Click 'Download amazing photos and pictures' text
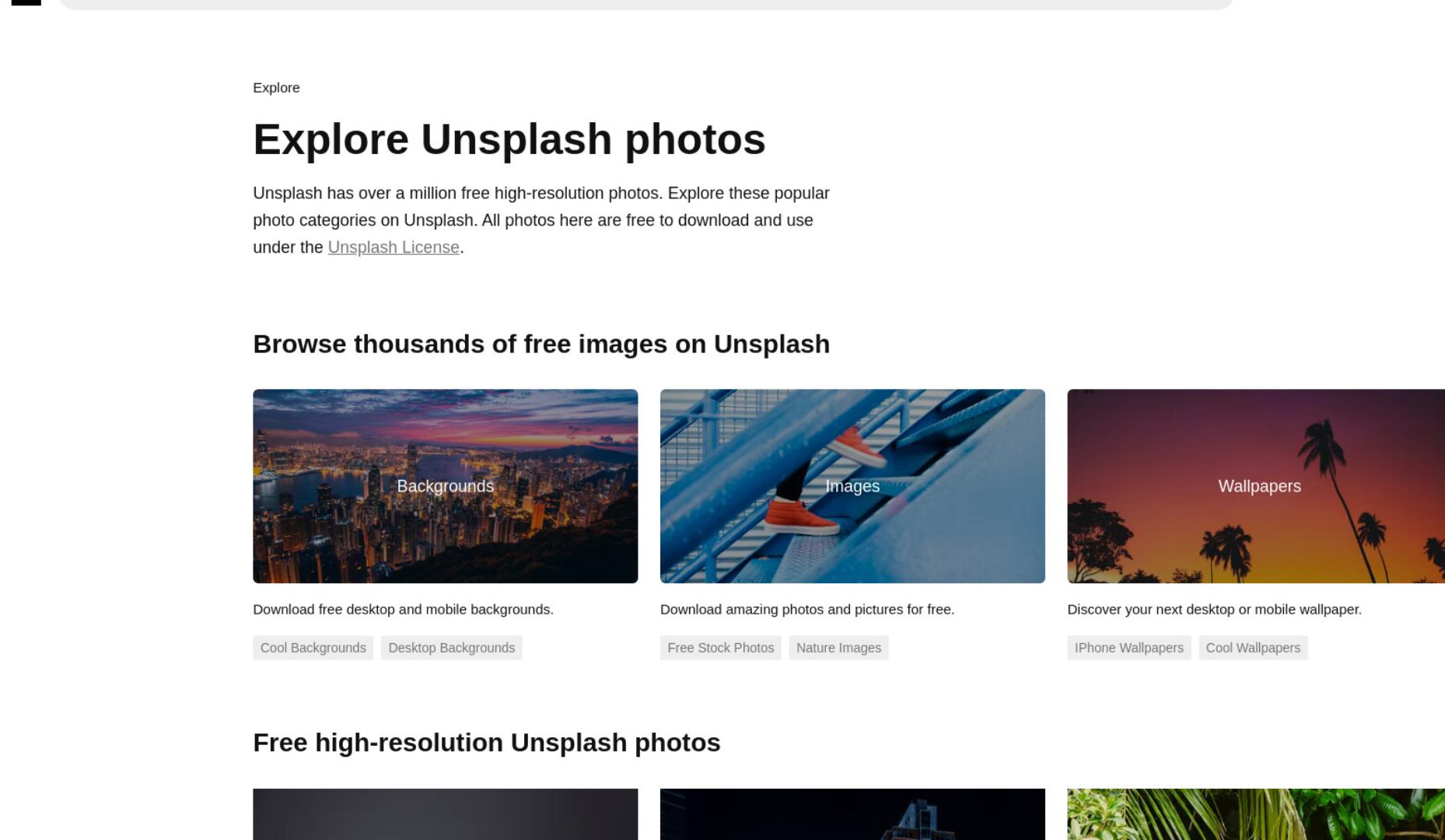 (807, 610)
